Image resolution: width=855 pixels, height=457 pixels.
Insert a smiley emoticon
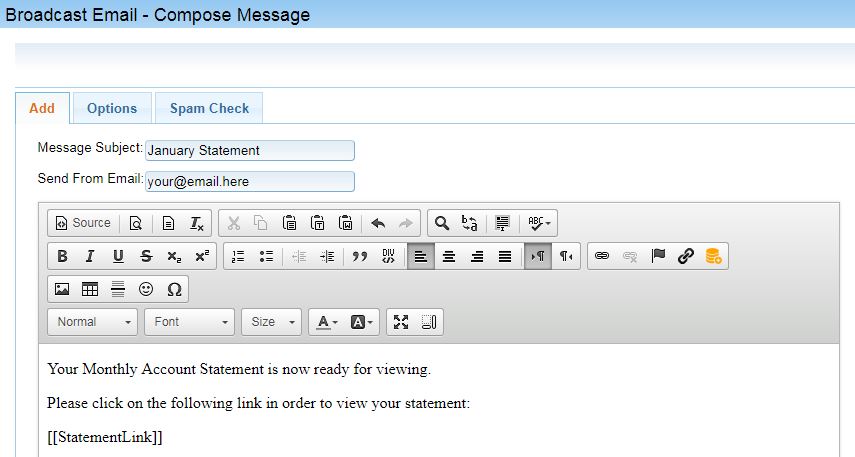pos(146,289)
